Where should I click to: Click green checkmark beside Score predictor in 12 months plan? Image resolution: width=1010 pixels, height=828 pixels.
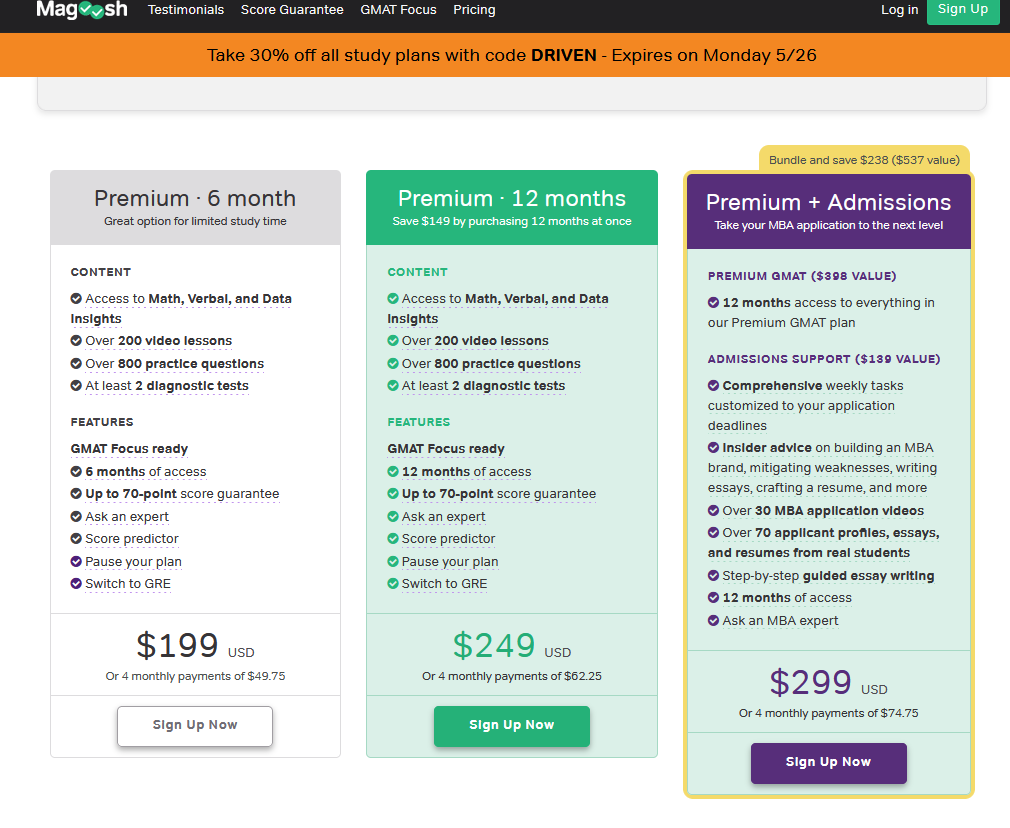(x=393, y=538)
